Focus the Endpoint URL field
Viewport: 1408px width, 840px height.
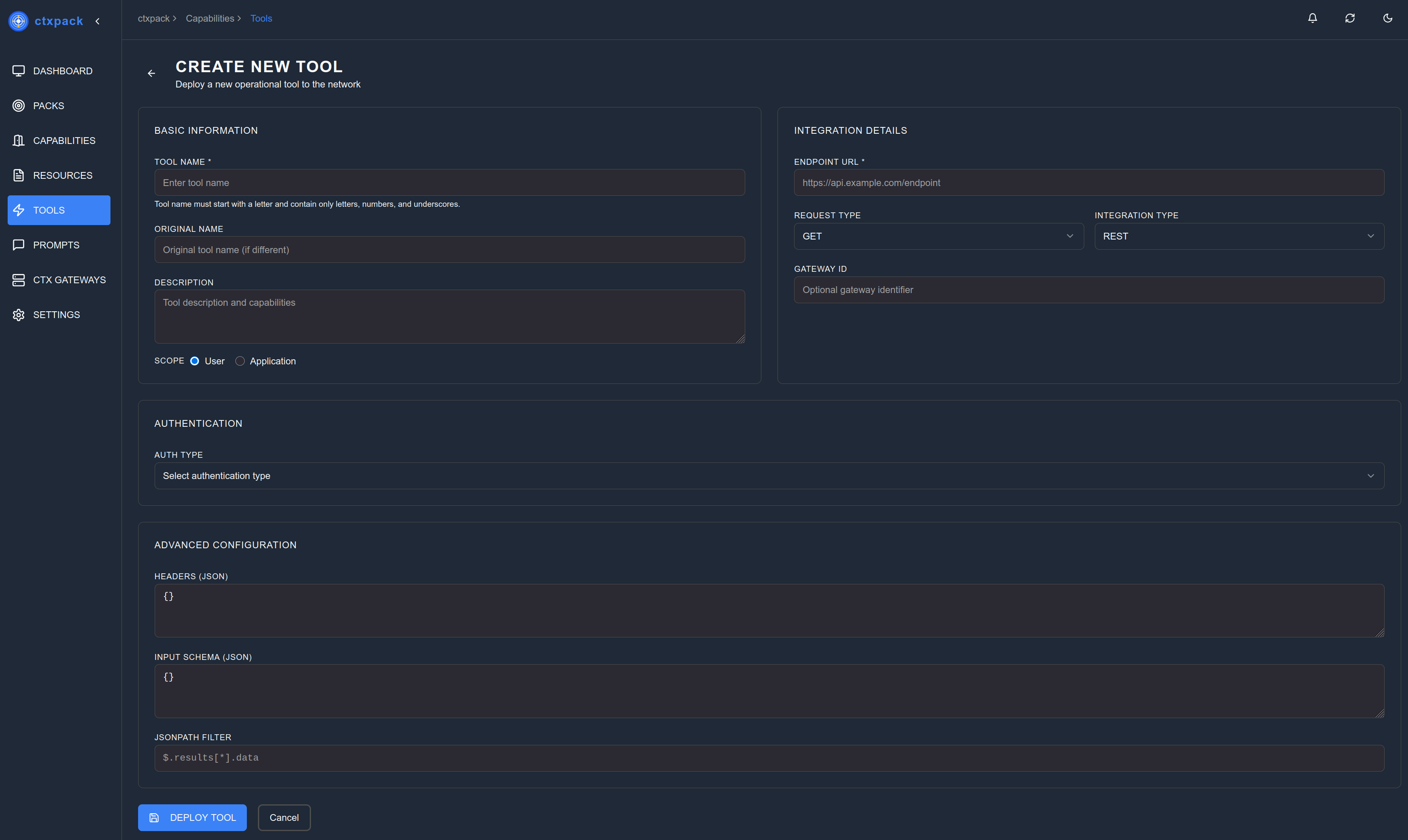tap(1089, 182)
